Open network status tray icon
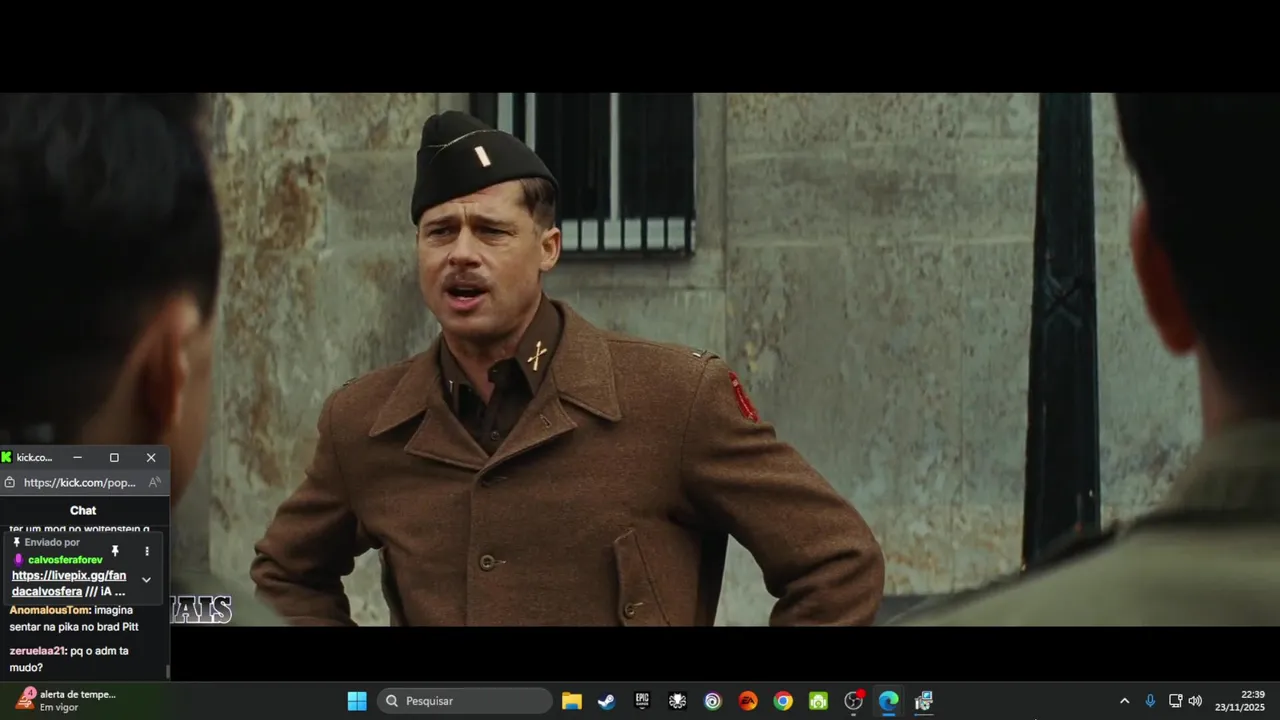1280x720 pixels. click(1176, 701)
